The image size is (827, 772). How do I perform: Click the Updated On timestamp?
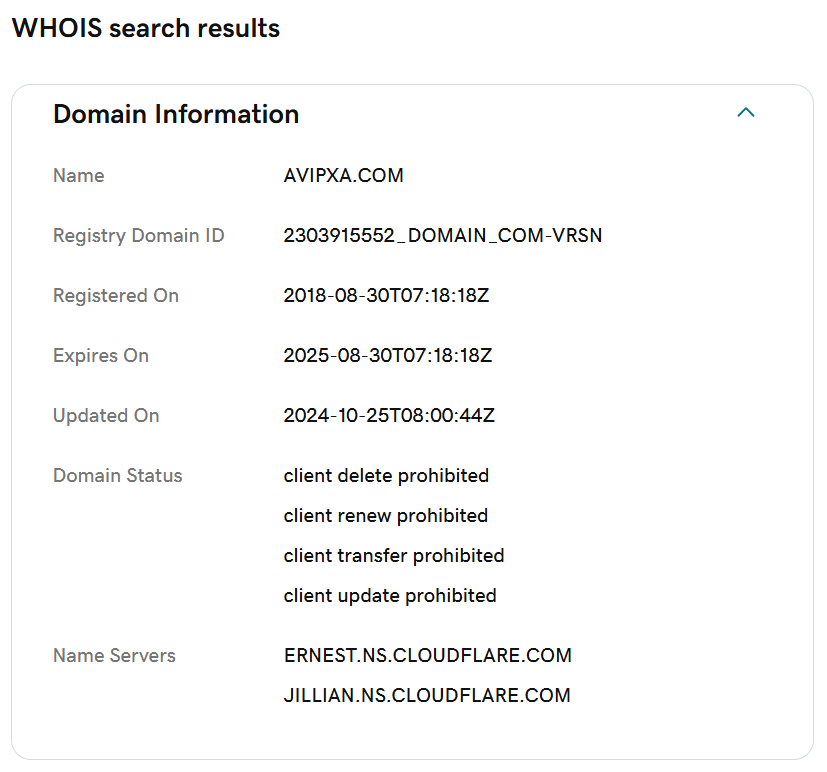389,416
